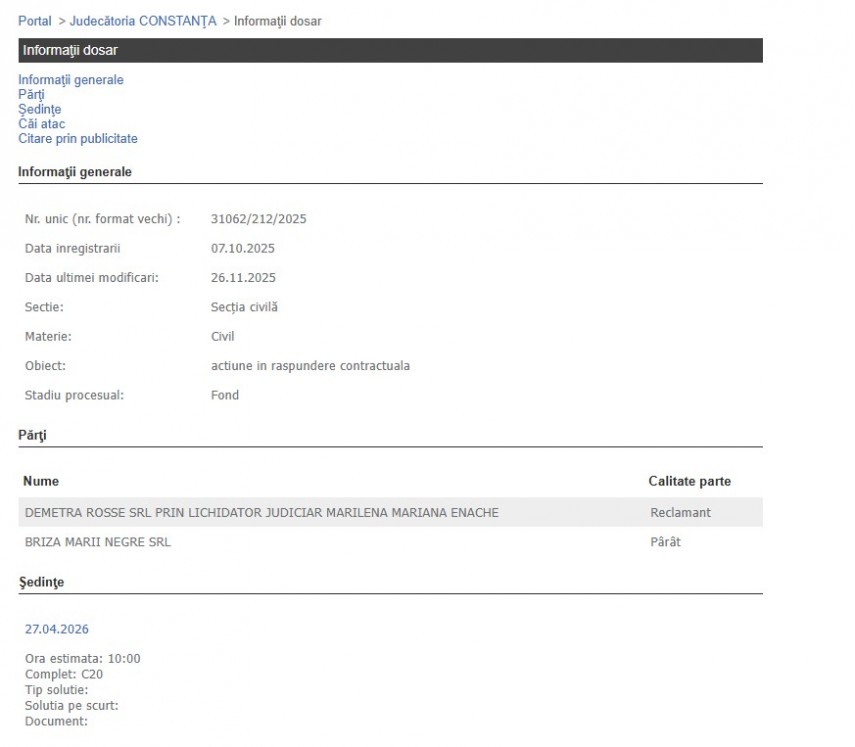Select the BRIZA MARII NEGRE SRL row
Viewport: 855px width, 747px height.
97,542
